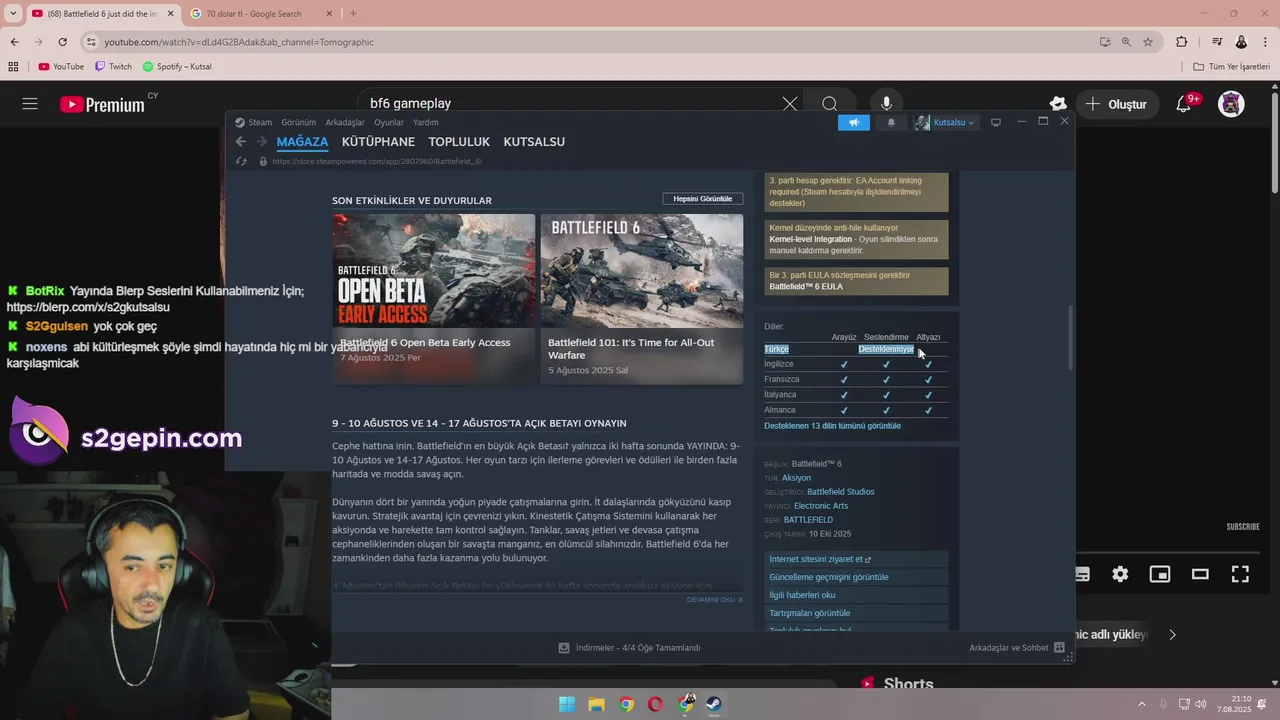
Task: Open YouTube hamburger guide menu
Action: (30, 104)
